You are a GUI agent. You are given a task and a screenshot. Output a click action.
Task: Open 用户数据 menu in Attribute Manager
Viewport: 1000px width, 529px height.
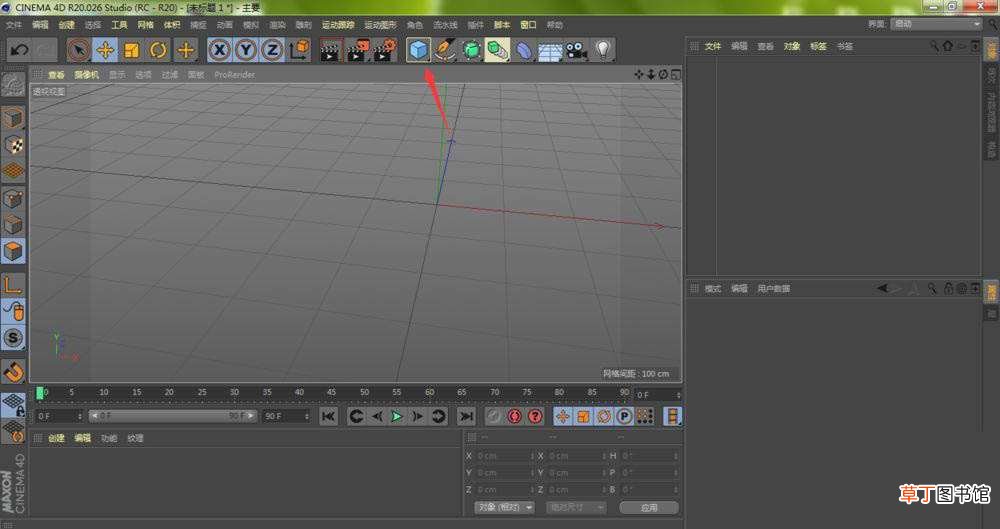[x=774, y=289]
